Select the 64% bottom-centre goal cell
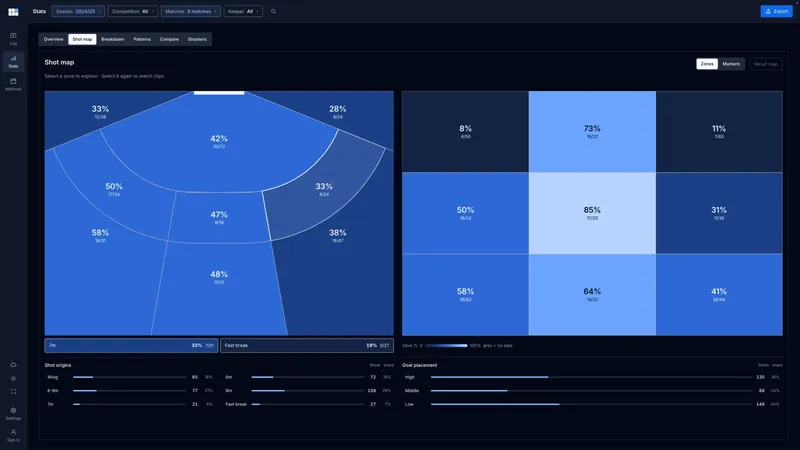Viewport: 800px width, 450px height. pyautogui.click(x=592, y=294)
